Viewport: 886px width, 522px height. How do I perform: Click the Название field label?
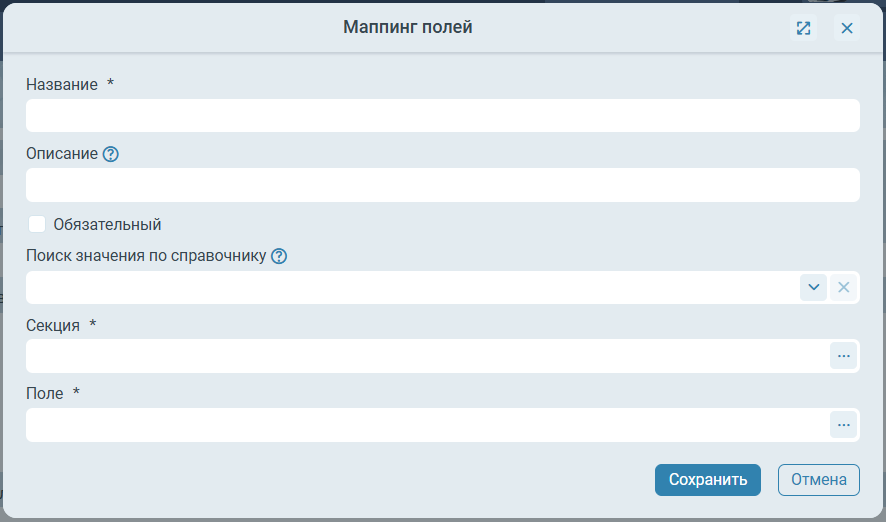pos(62,85)
